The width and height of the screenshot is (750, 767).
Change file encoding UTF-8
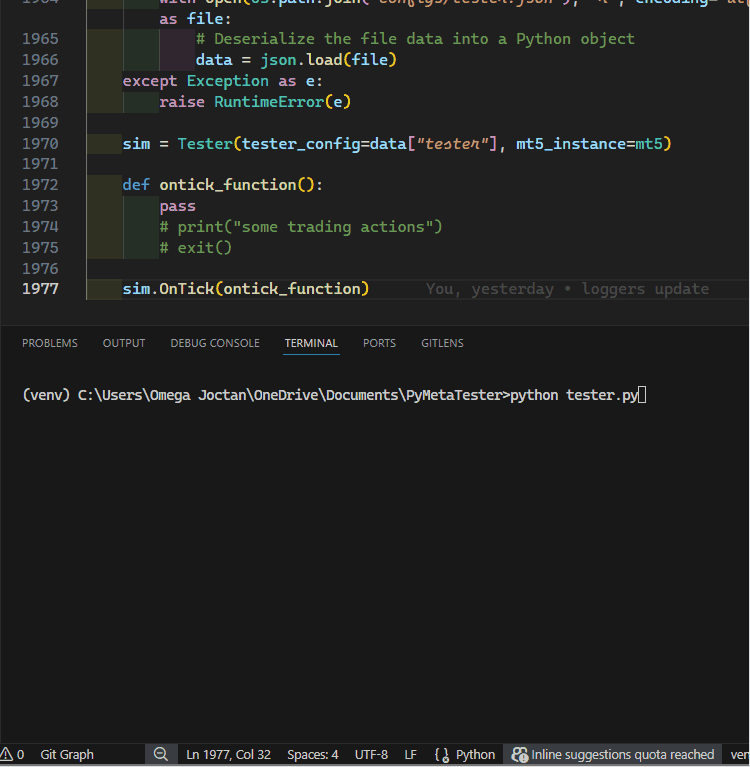[x=371, y=754]
